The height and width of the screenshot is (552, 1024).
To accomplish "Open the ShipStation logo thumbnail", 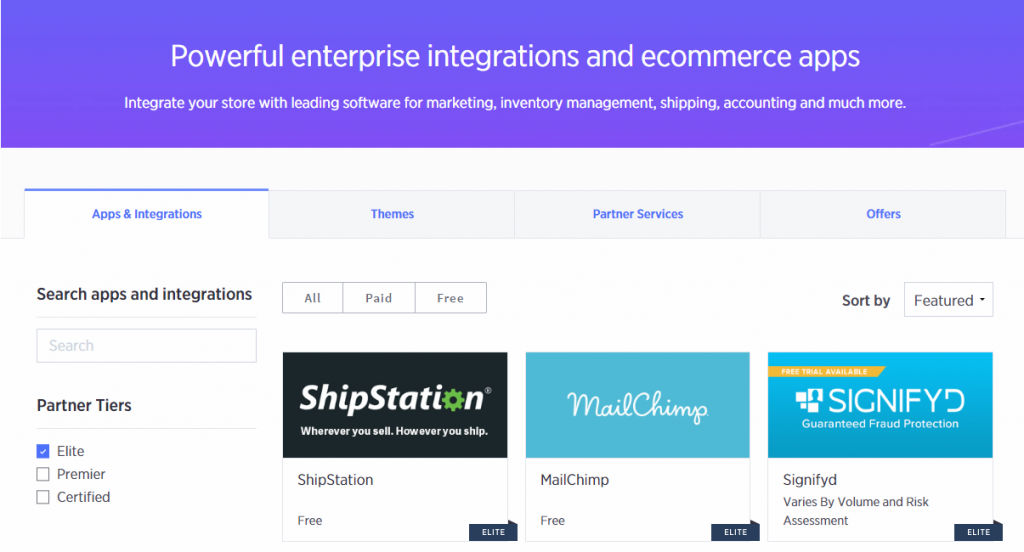I will [x=394, y=405].
